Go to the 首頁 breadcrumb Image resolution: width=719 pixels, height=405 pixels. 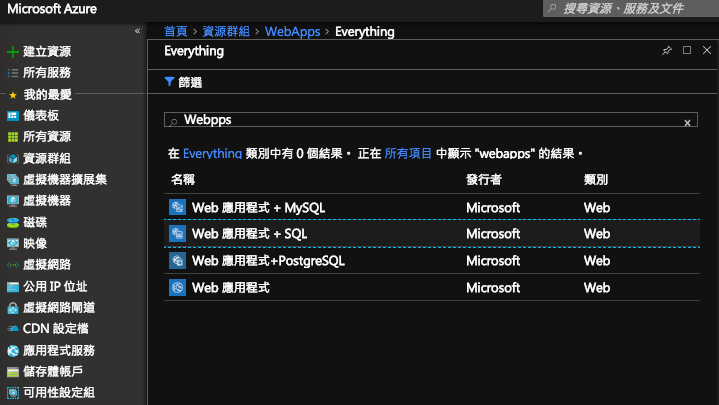pos(176,32)
